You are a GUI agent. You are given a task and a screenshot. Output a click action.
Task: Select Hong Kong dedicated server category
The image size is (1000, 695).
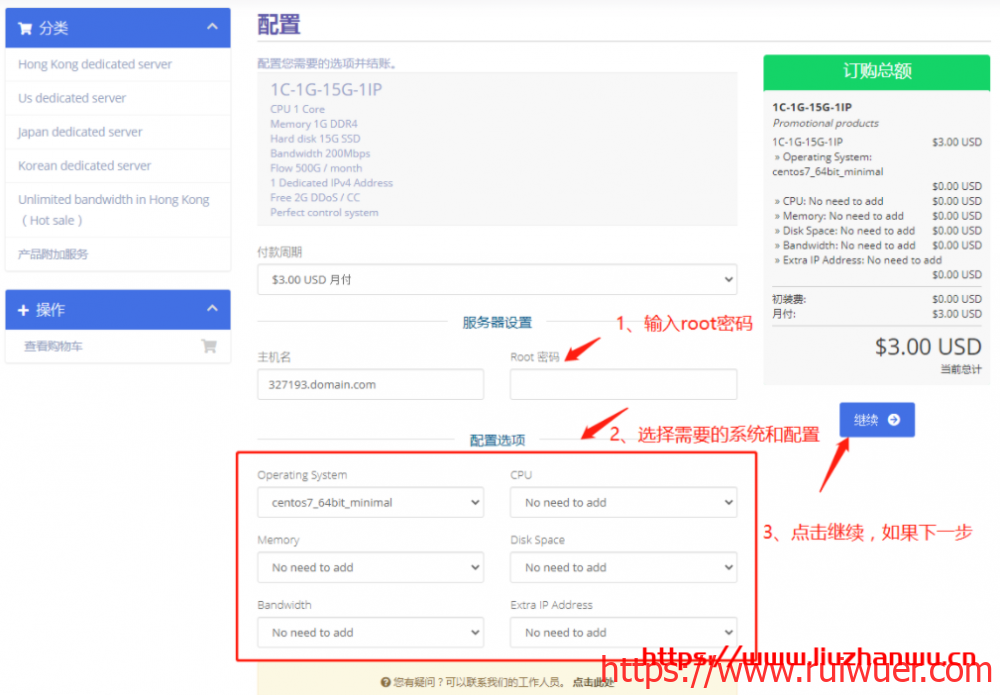95,64
